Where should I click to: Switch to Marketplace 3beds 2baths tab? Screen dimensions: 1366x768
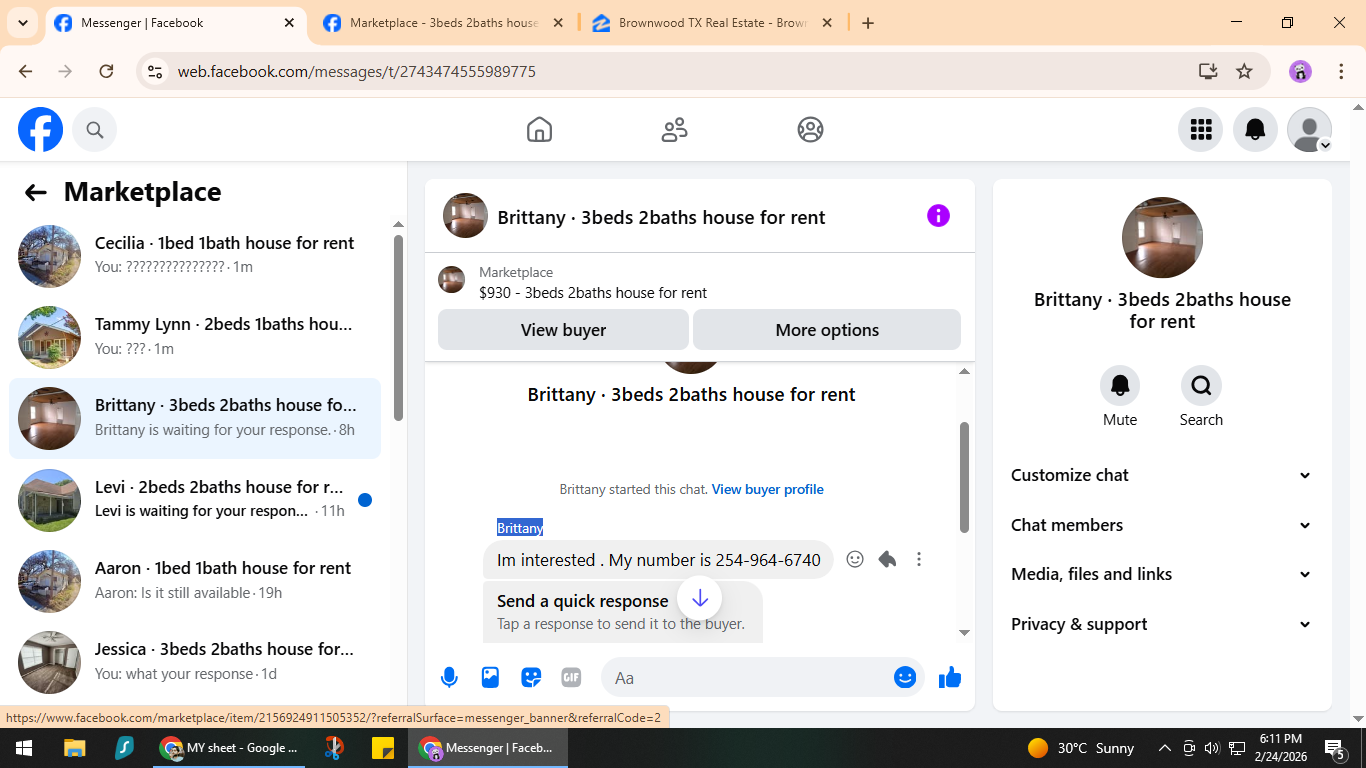[443, 23]
